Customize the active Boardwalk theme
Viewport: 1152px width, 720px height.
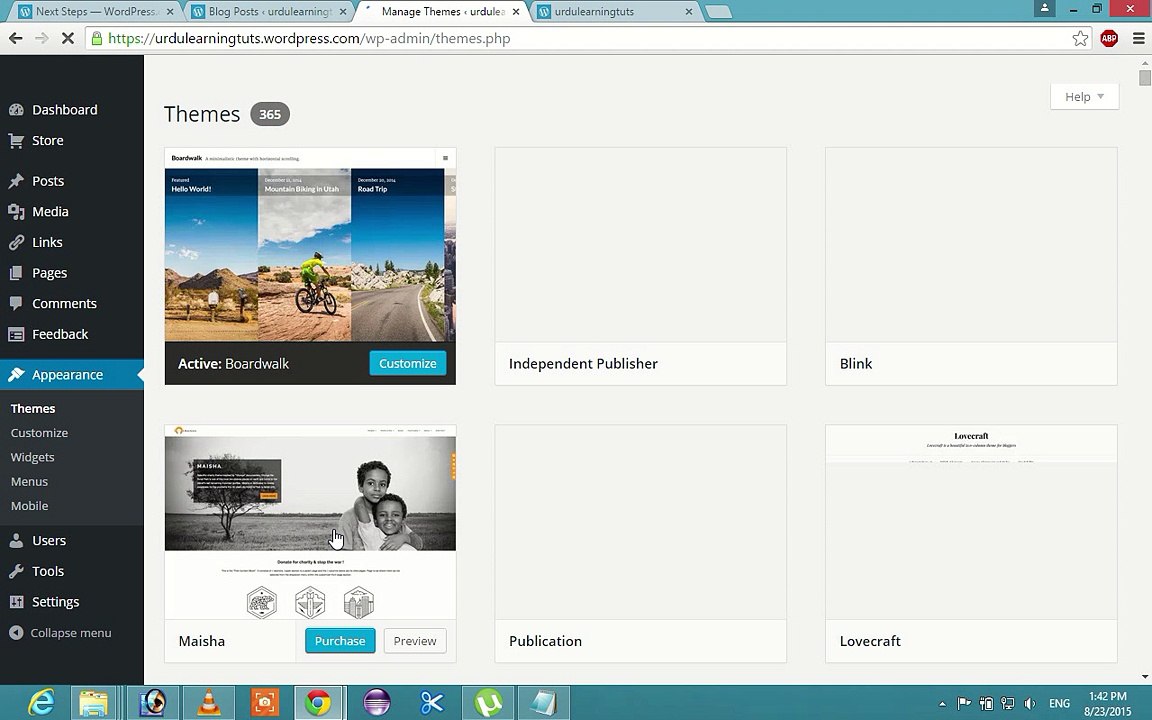tap(408, 364)
